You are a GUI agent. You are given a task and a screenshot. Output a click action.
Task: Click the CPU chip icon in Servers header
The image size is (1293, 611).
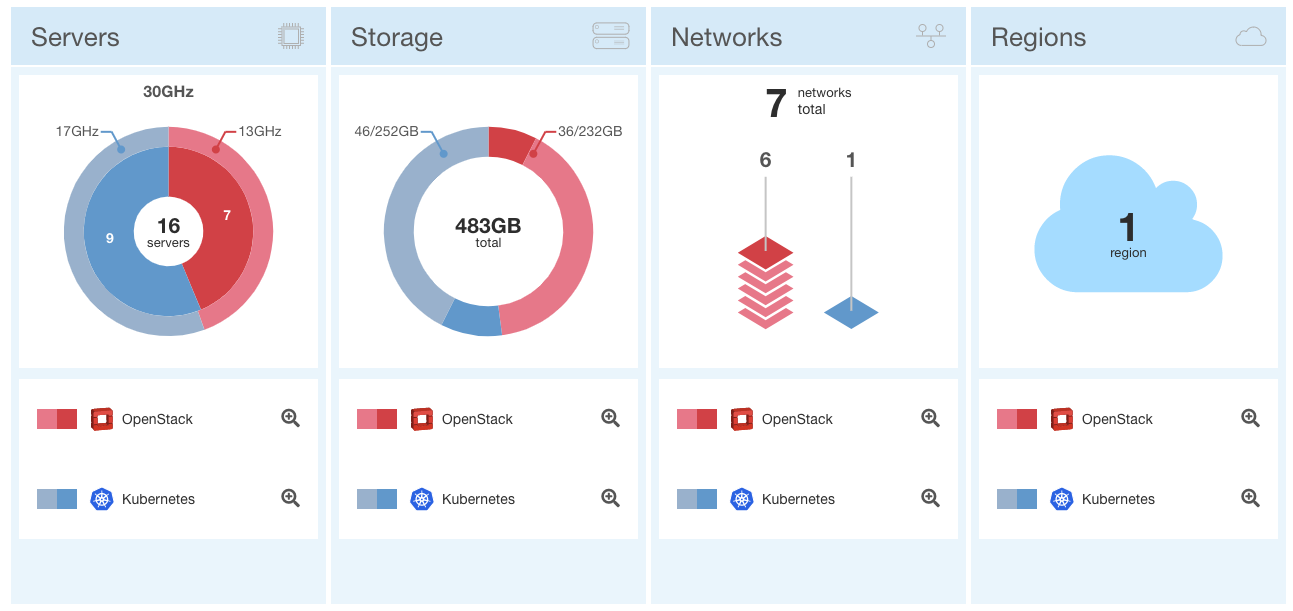(x=290, y=37)
